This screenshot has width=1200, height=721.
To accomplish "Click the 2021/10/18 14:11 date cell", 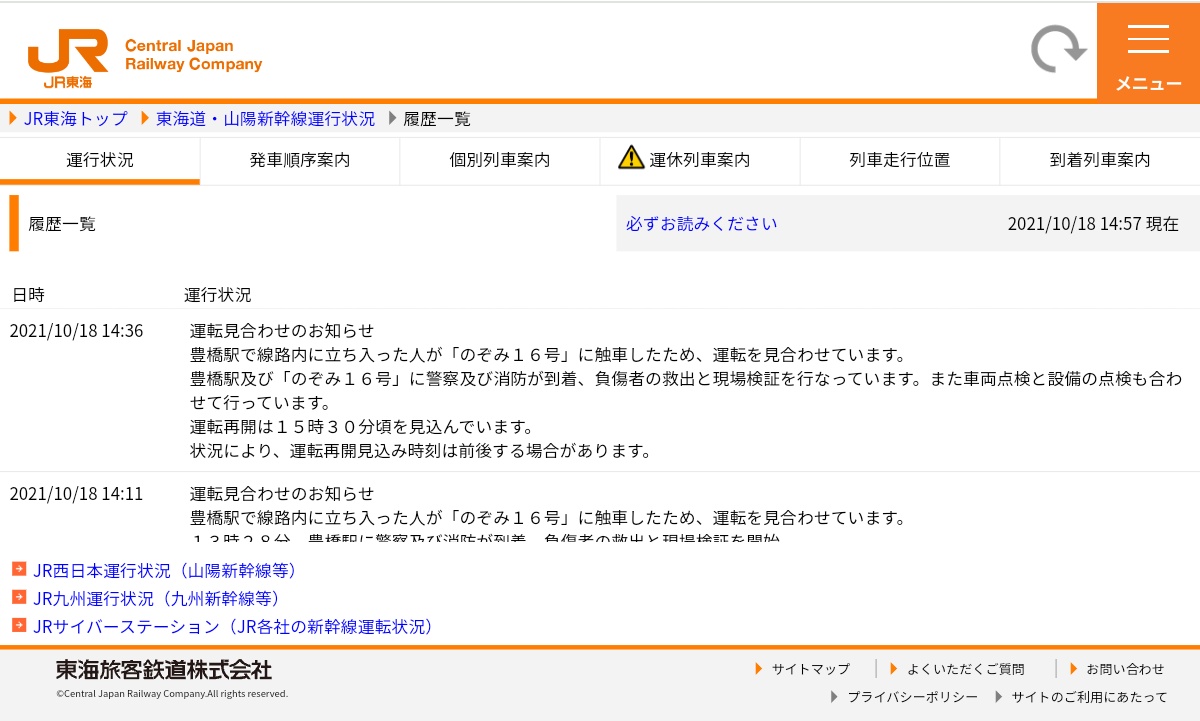I will [x=76, y=494].
